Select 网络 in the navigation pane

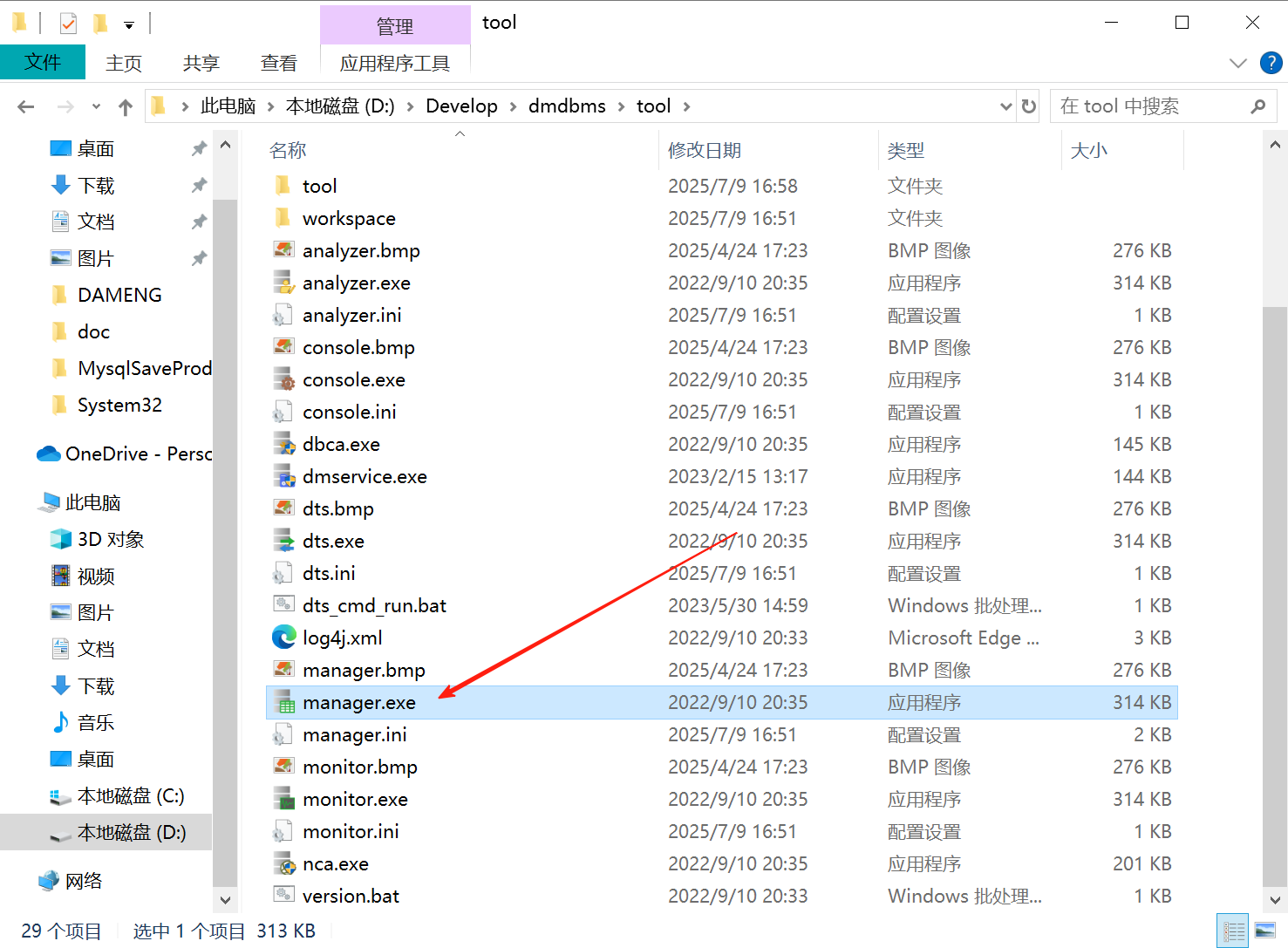84,881
